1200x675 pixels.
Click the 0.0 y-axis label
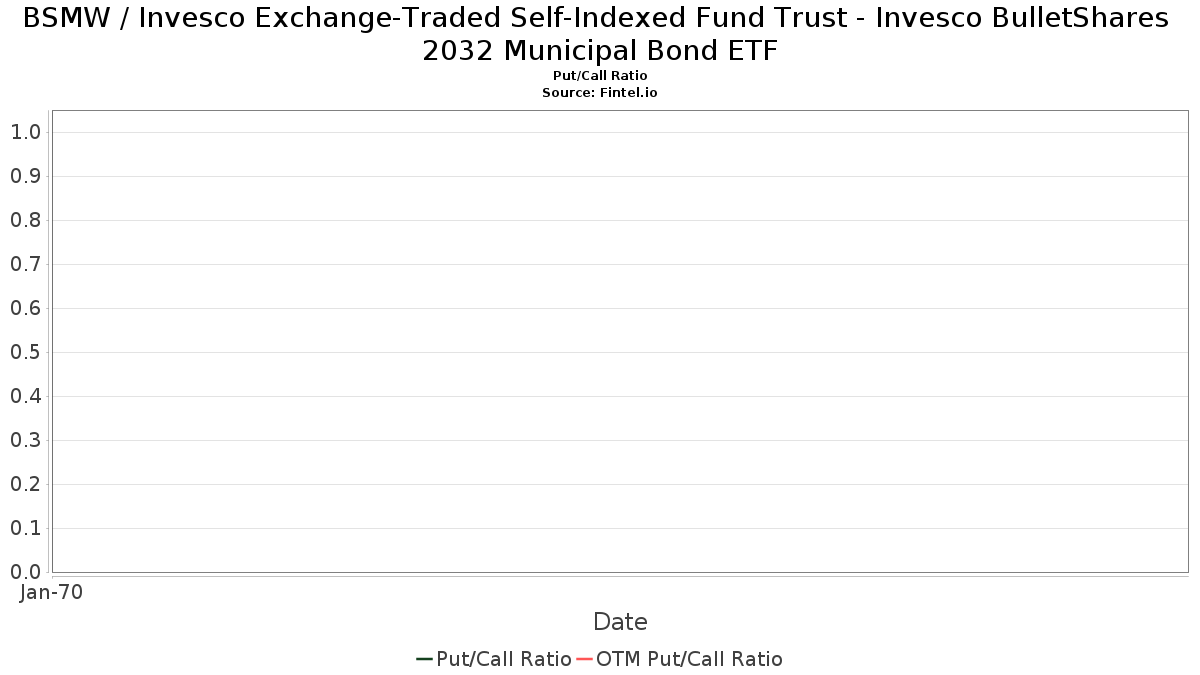coord(25,572)
